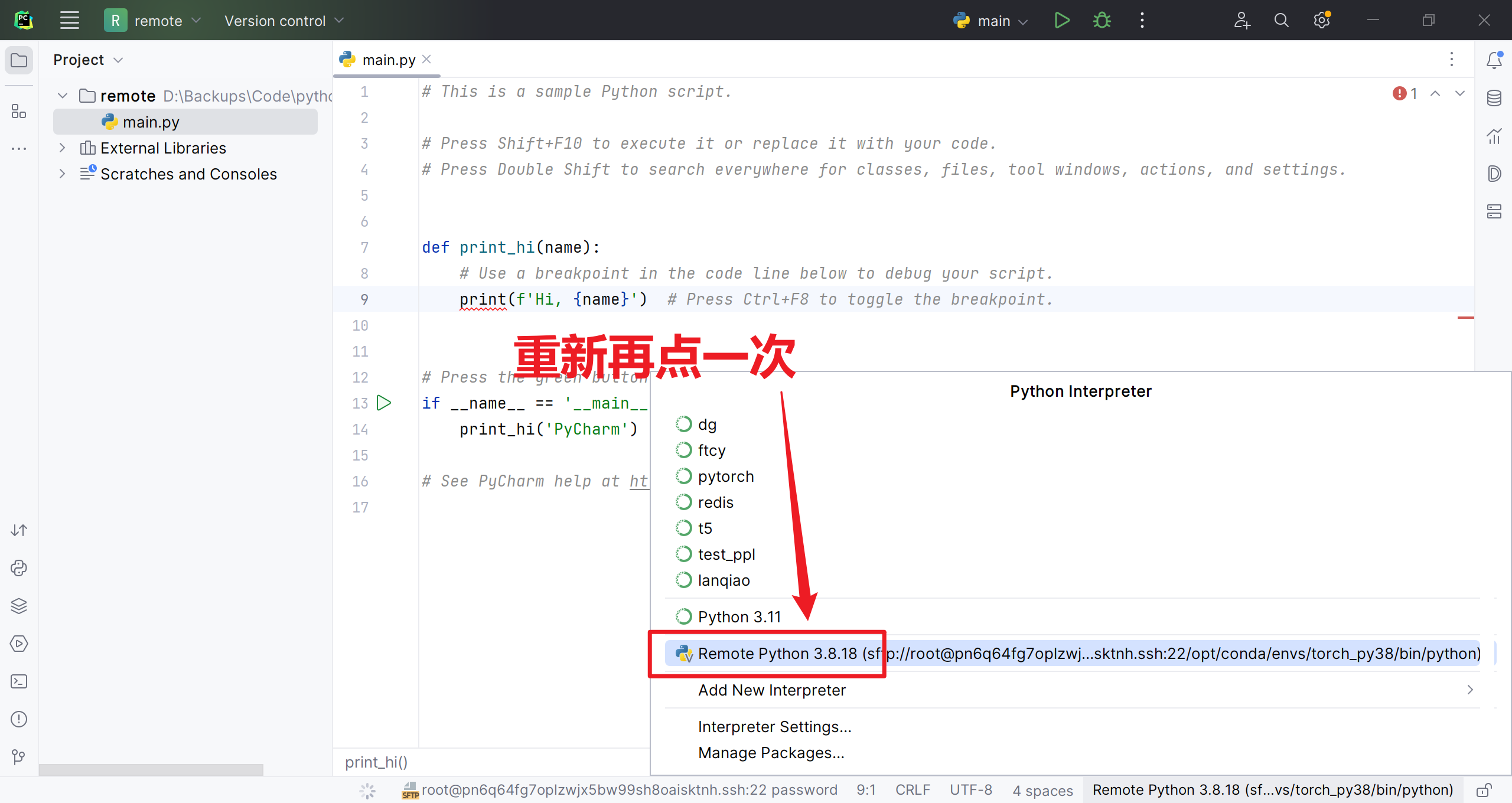This screenshot has width=1512, height=803.
Task: Open Notifications bell panel
Action: 1494,60
